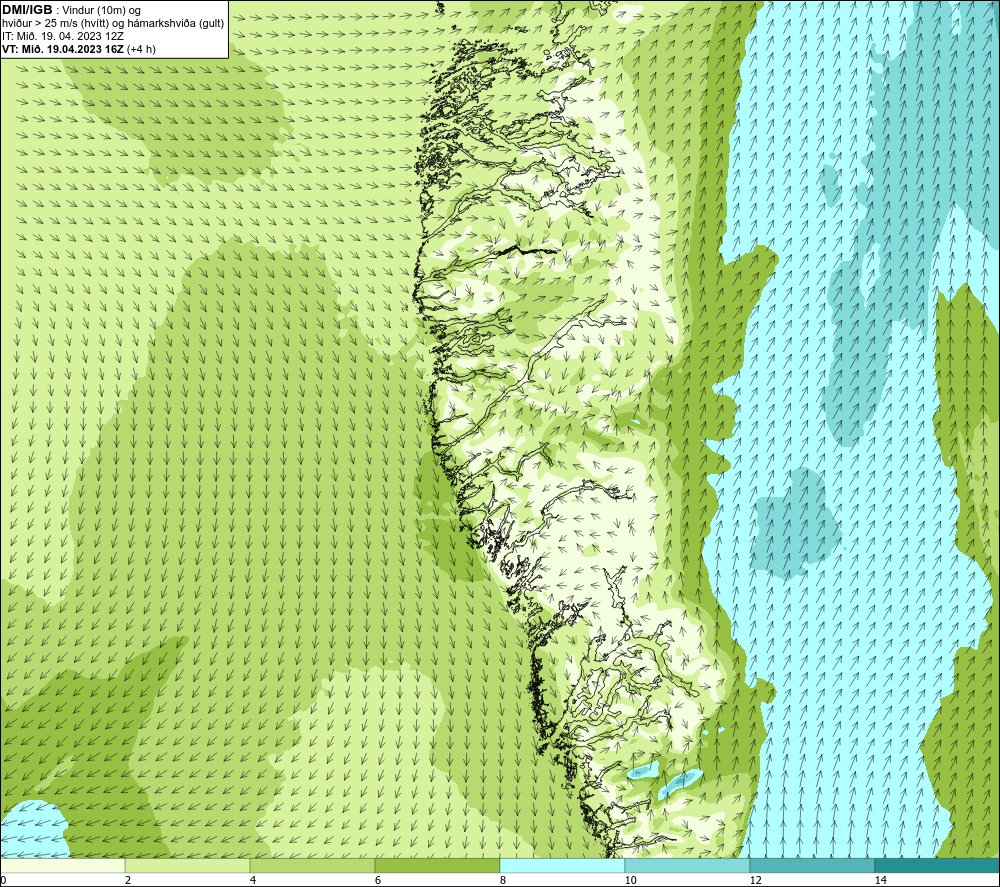Click the 8–10 m/s light cyan scale segment
1000x887 pixels.
click(x=562, y=865)
